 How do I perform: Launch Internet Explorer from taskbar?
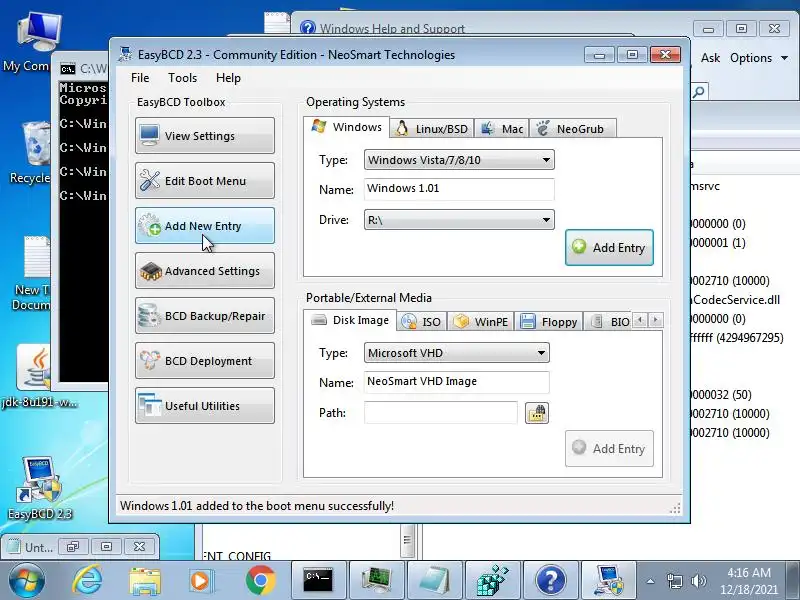click(x=87, y=581)
